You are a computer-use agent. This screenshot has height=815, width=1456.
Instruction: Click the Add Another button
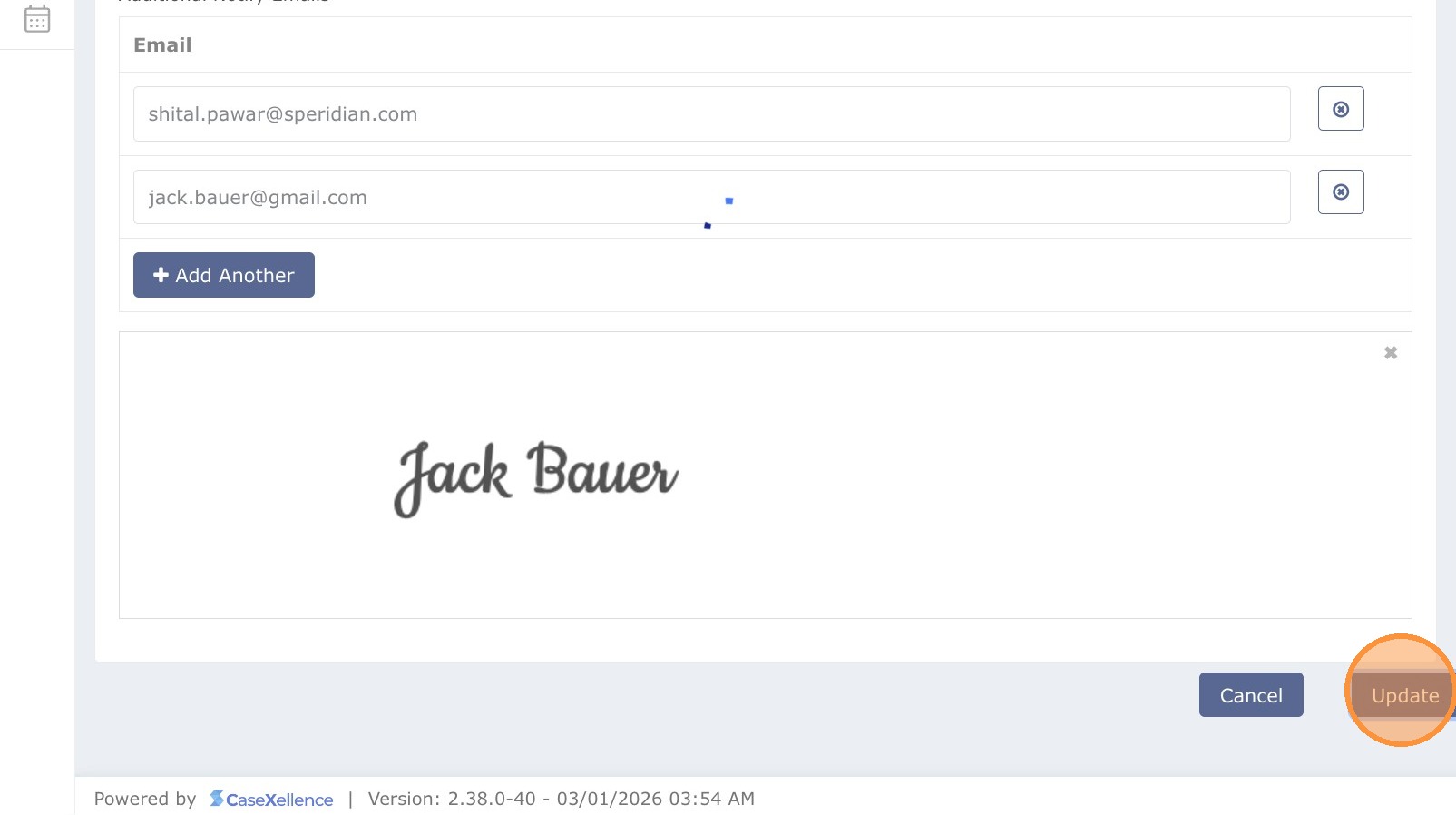pos(224,275)
